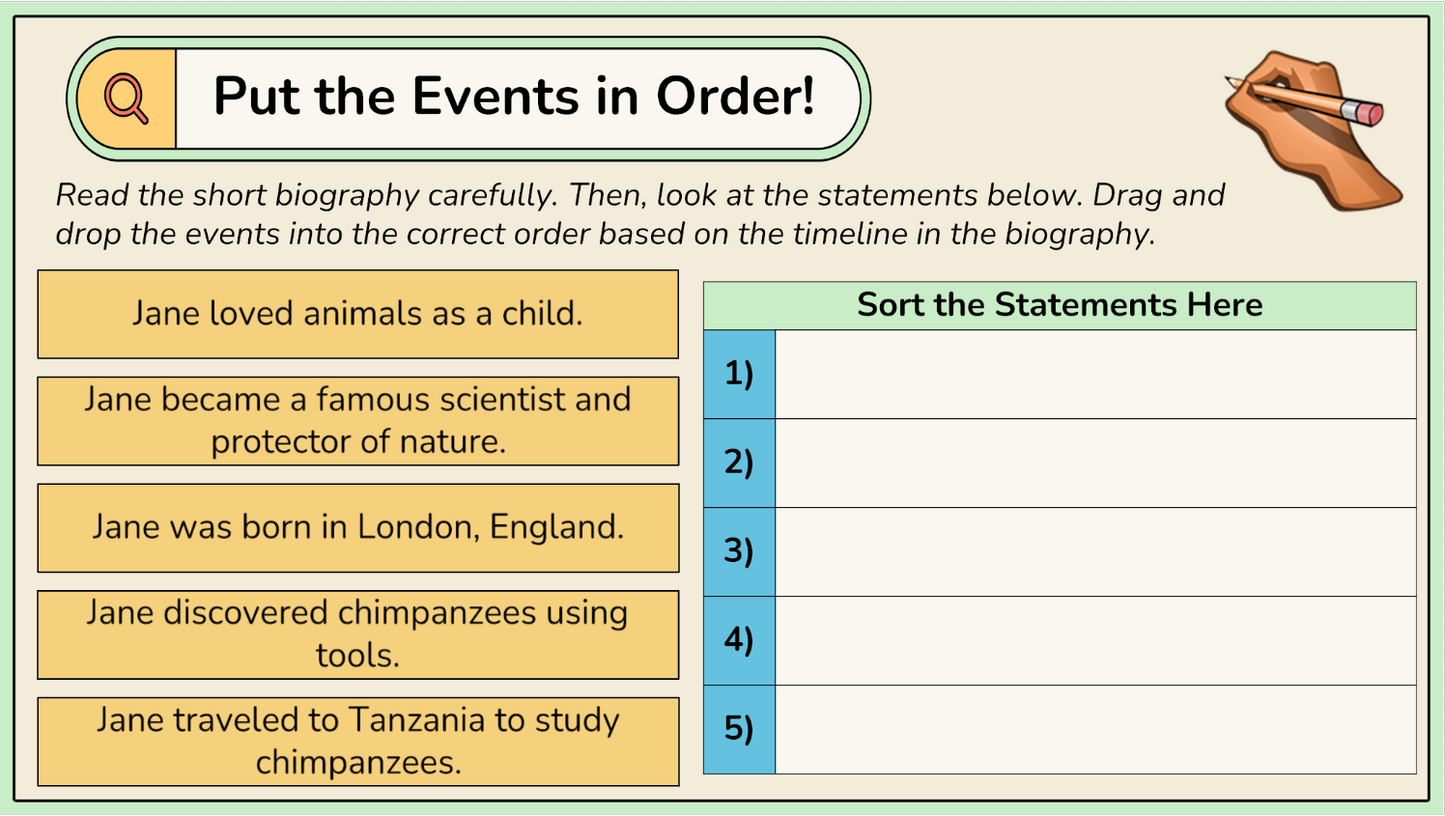
Task: Click the blue number 5) label
Action: (x=739, y=729)
